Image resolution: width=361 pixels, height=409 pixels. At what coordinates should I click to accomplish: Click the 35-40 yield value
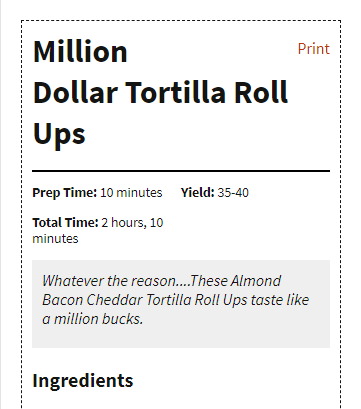click(x=233, y=193)
